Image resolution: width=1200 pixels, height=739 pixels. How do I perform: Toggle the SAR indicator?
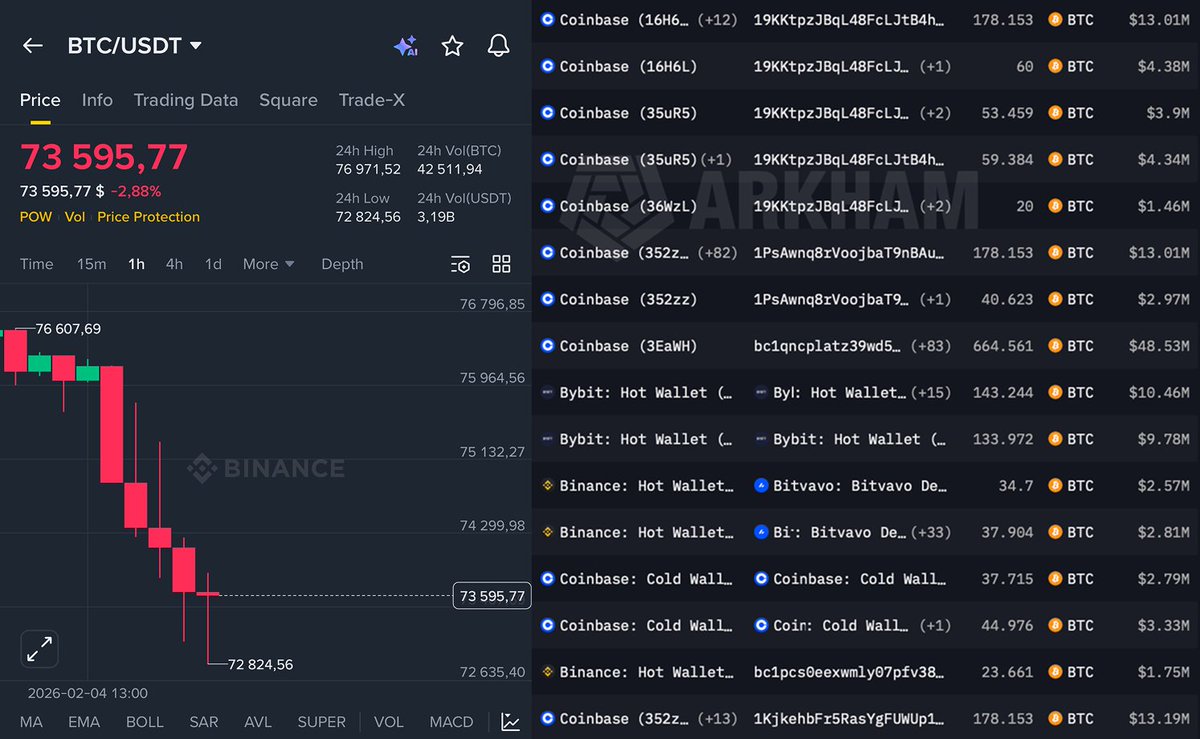pyautogui.click(x=204, y=722)
